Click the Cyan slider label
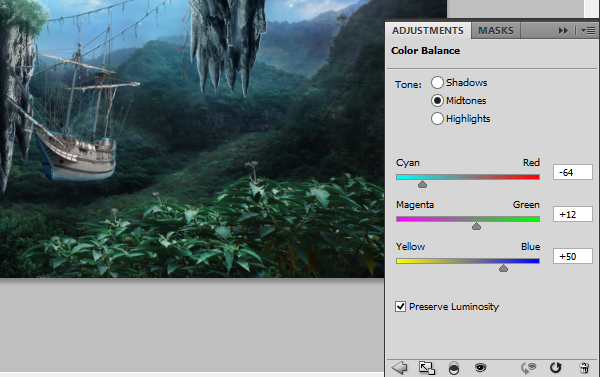600x377 pixels. 408,163
